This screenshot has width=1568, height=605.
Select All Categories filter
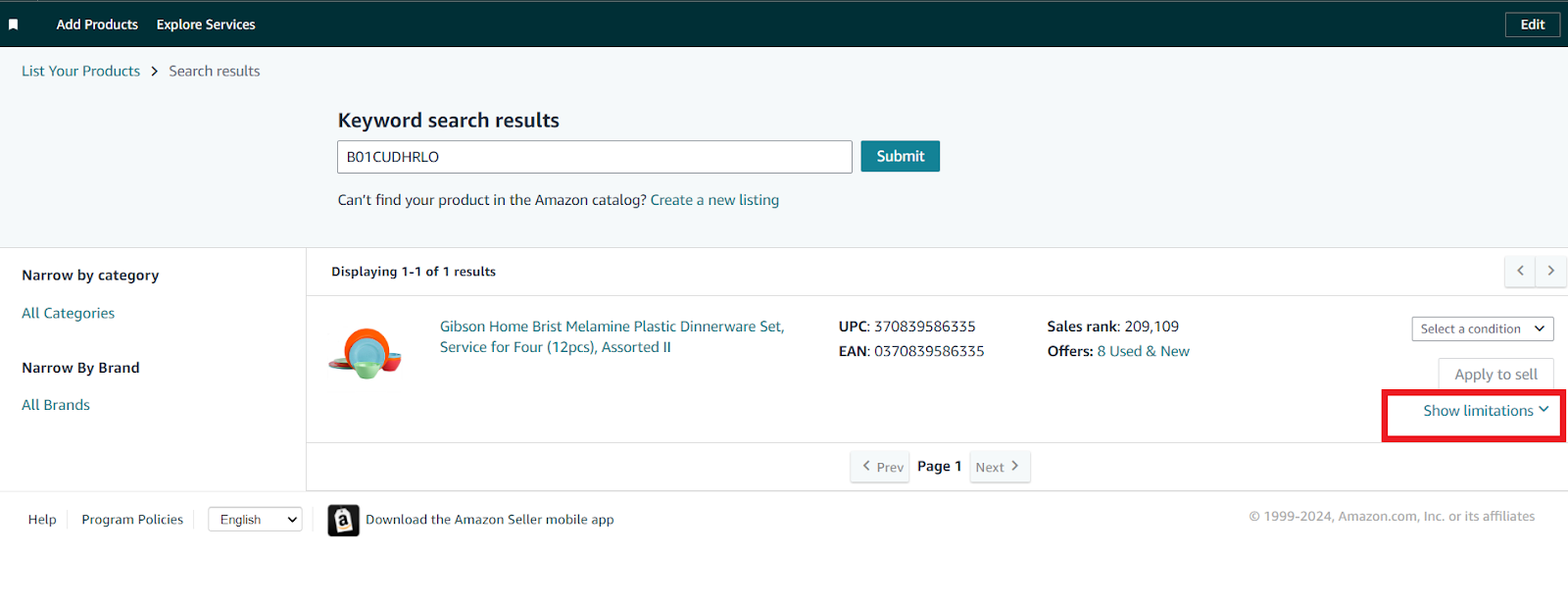pyautogui.click(x=69, y=313)
